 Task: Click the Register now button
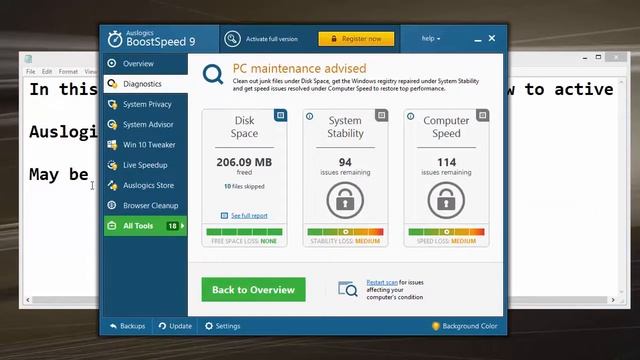(x=356, y=39)
